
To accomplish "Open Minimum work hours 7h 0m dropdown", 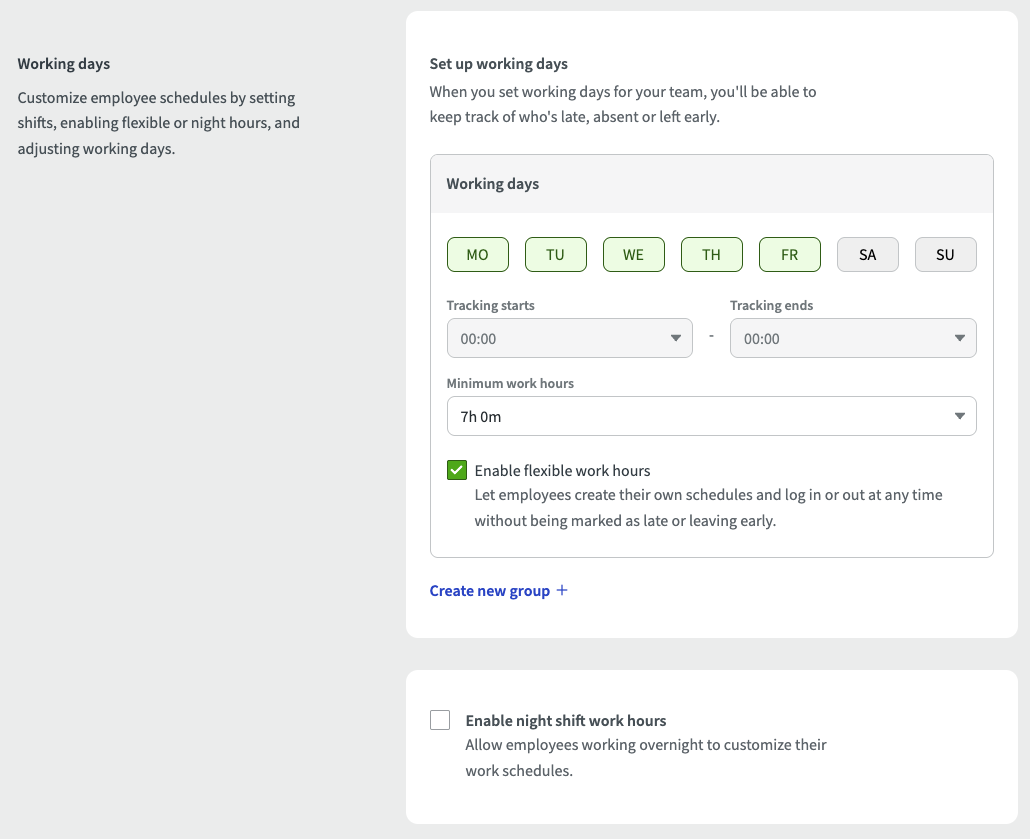I will point(700,416).
